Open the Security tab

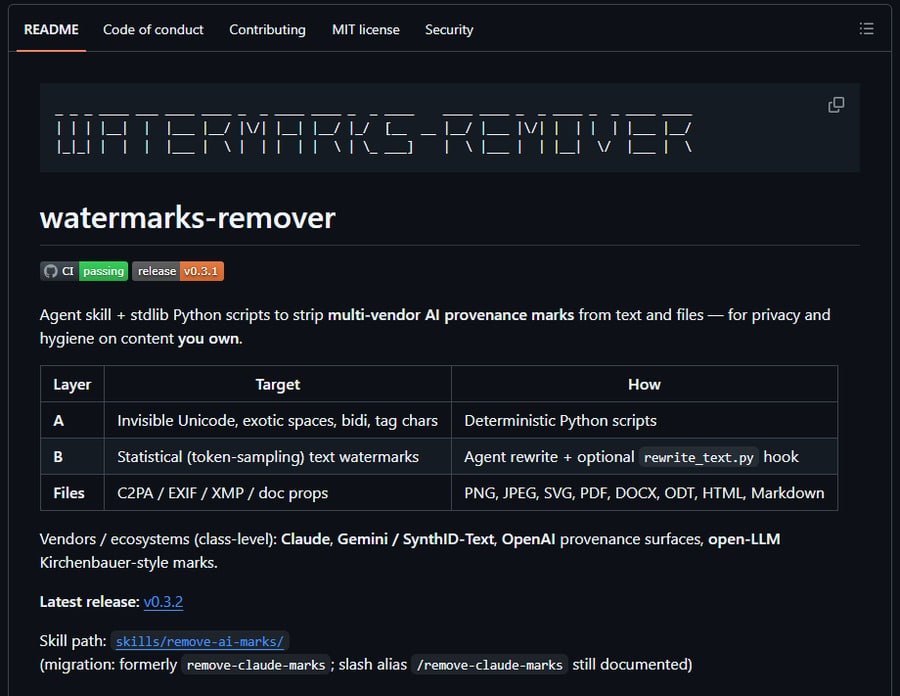coord(449,29)
